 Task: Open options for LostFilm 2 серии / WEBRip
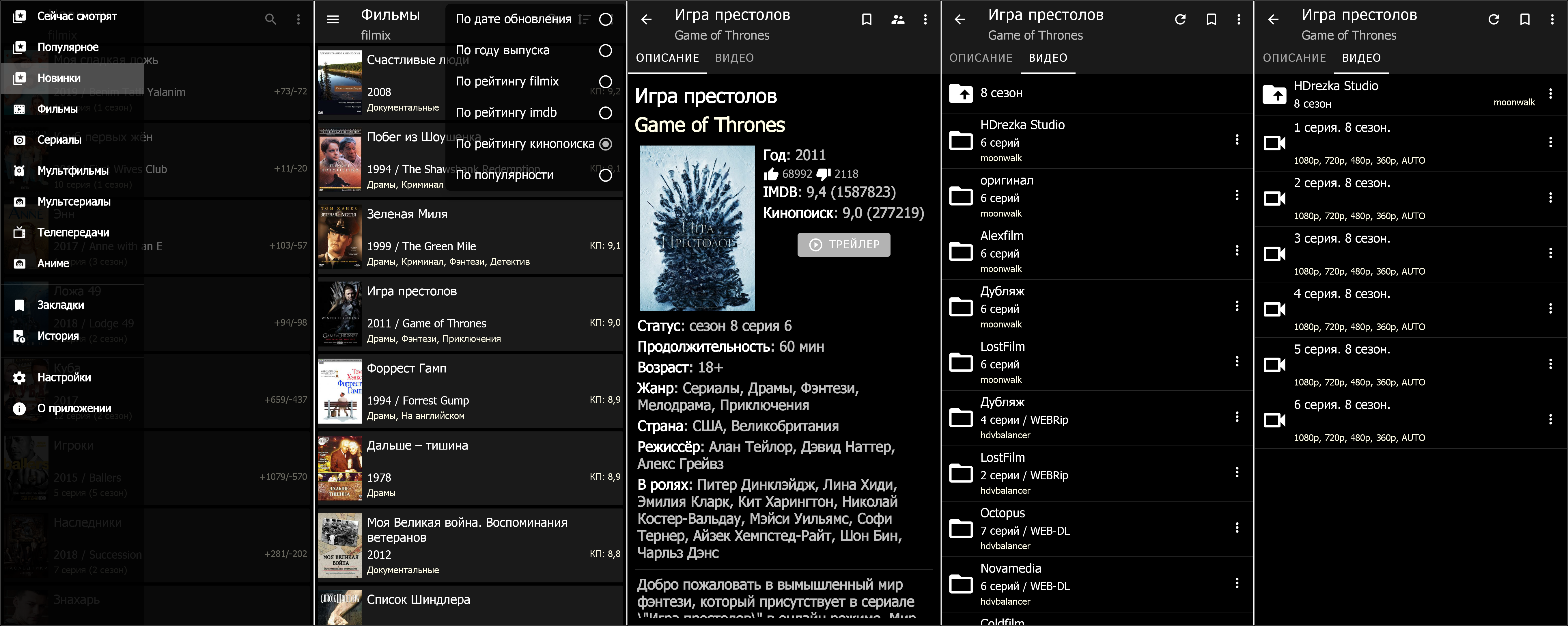point(1237,473)
